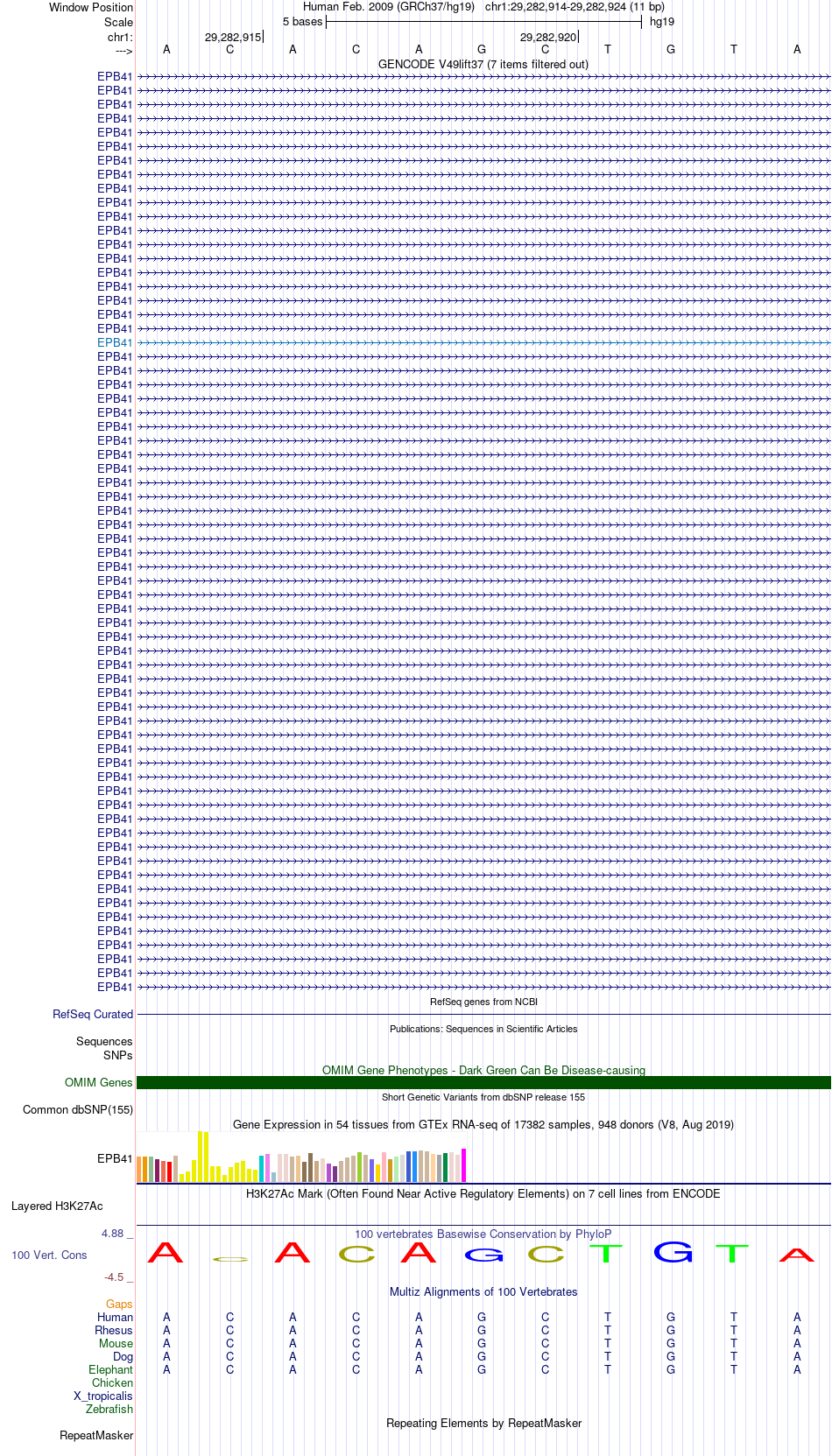Screen dimensions: 832x1456
Task: Open the GTEx Gene Expression track title
Action: [483, 1124]
